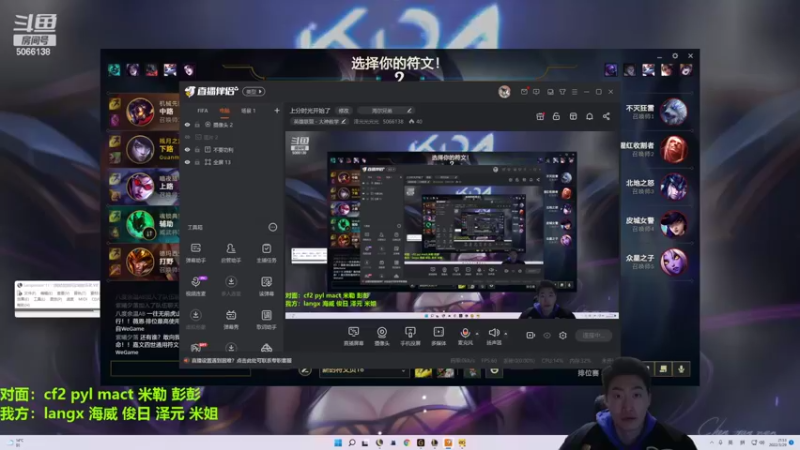This screenshot has height=450, width=800.
Task: Open League client settings gear
Action: pyautogui.click(x=675, y=56)
